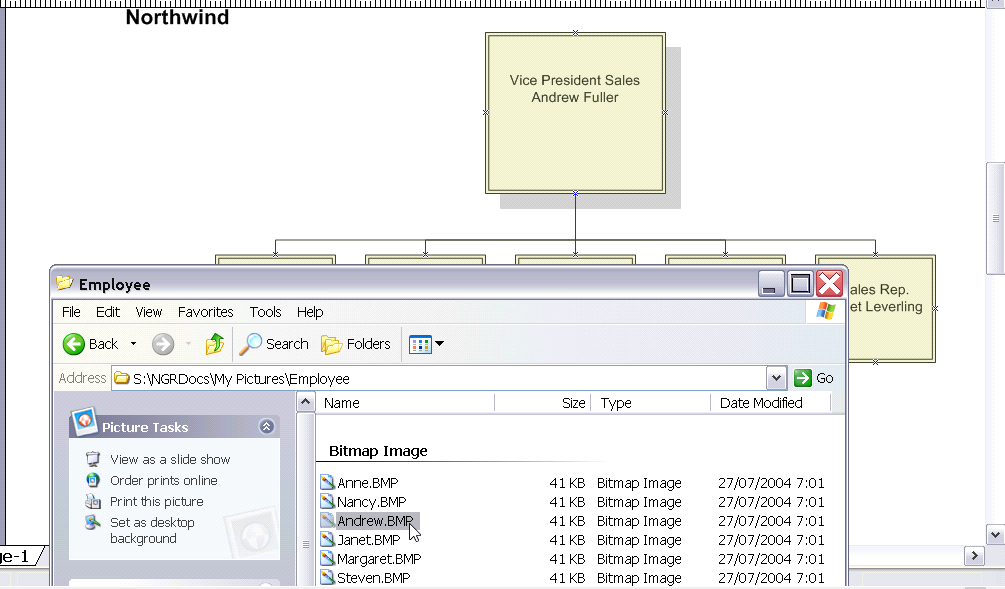Screen dimensions: 1005x589
Task: Click the desktop background task icon
Action: click(93, 522)
